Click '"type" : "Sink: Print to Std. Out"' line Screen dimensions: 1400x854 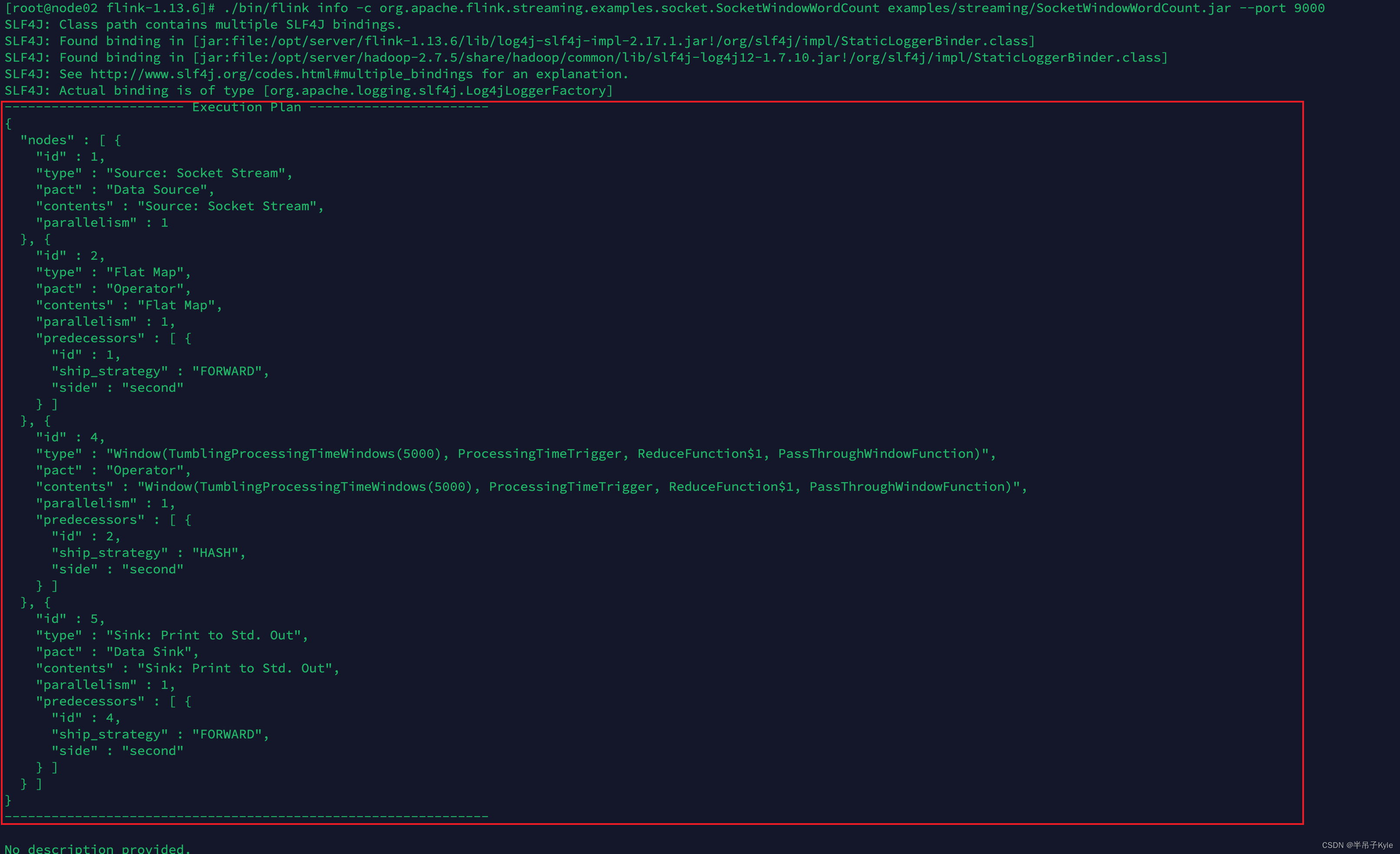(172, 635)
